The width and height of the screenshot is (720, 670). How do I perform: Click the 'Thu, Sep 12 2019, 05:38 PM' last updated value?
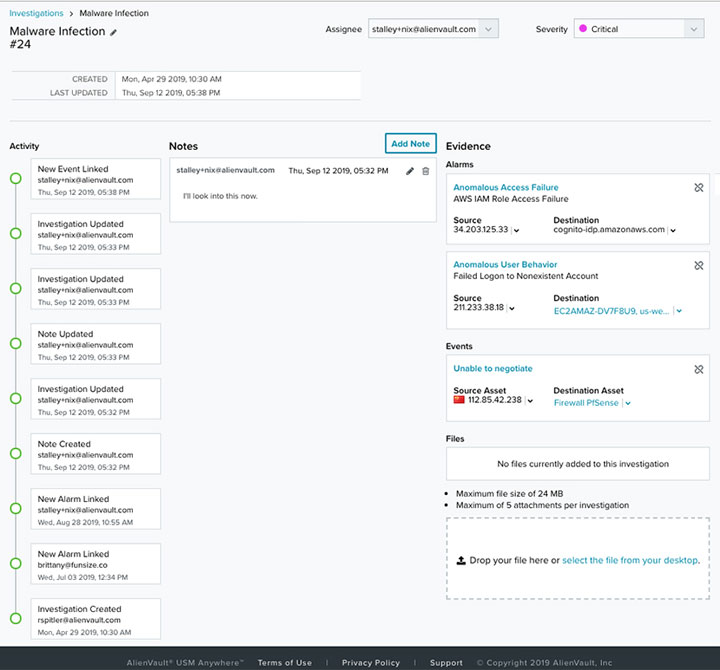click(171, 93)
